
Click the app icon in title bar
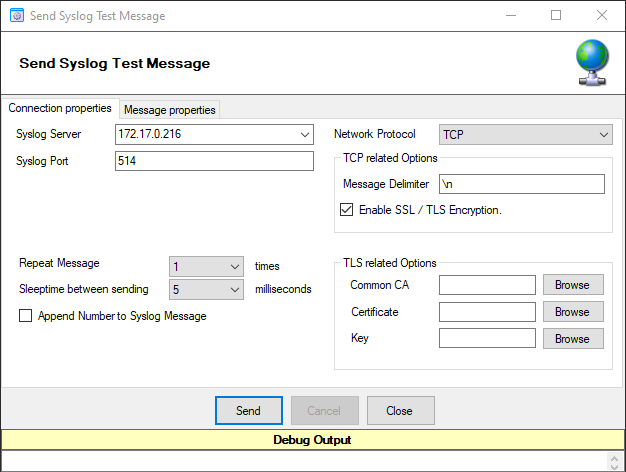click(x=17, y=16)
